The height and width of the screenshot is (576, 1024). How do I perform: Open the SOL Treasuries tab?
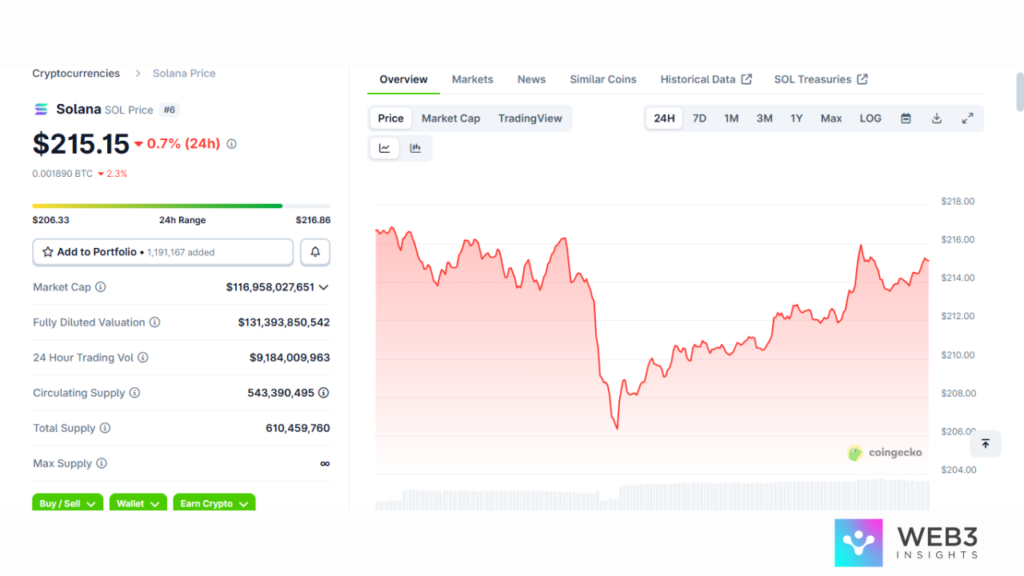(x=821, y=79)
